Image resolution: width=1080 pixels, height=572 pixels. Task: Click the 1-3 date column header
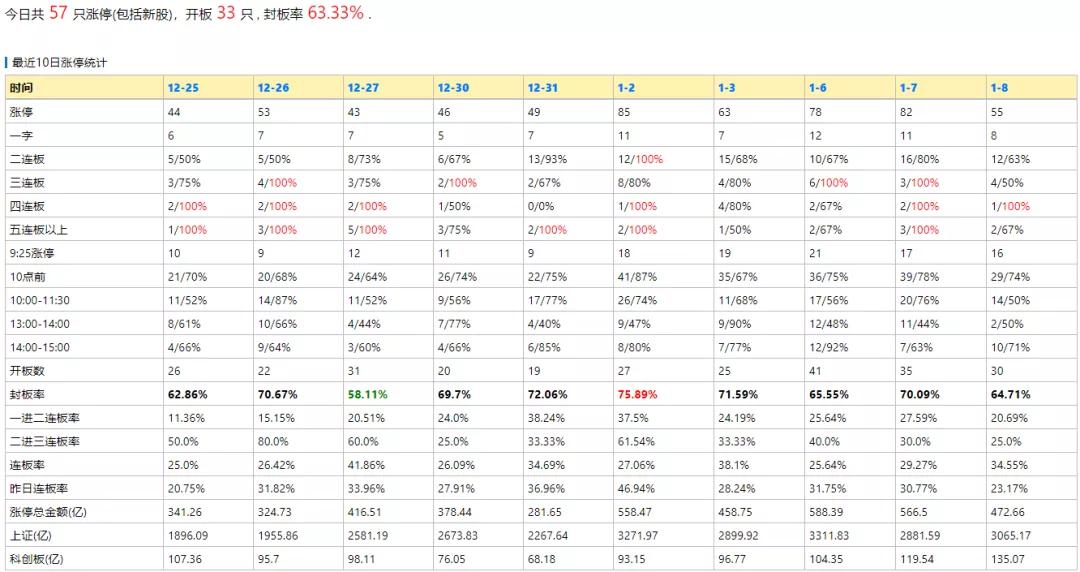pyautogui.click(x=727, y=88)
